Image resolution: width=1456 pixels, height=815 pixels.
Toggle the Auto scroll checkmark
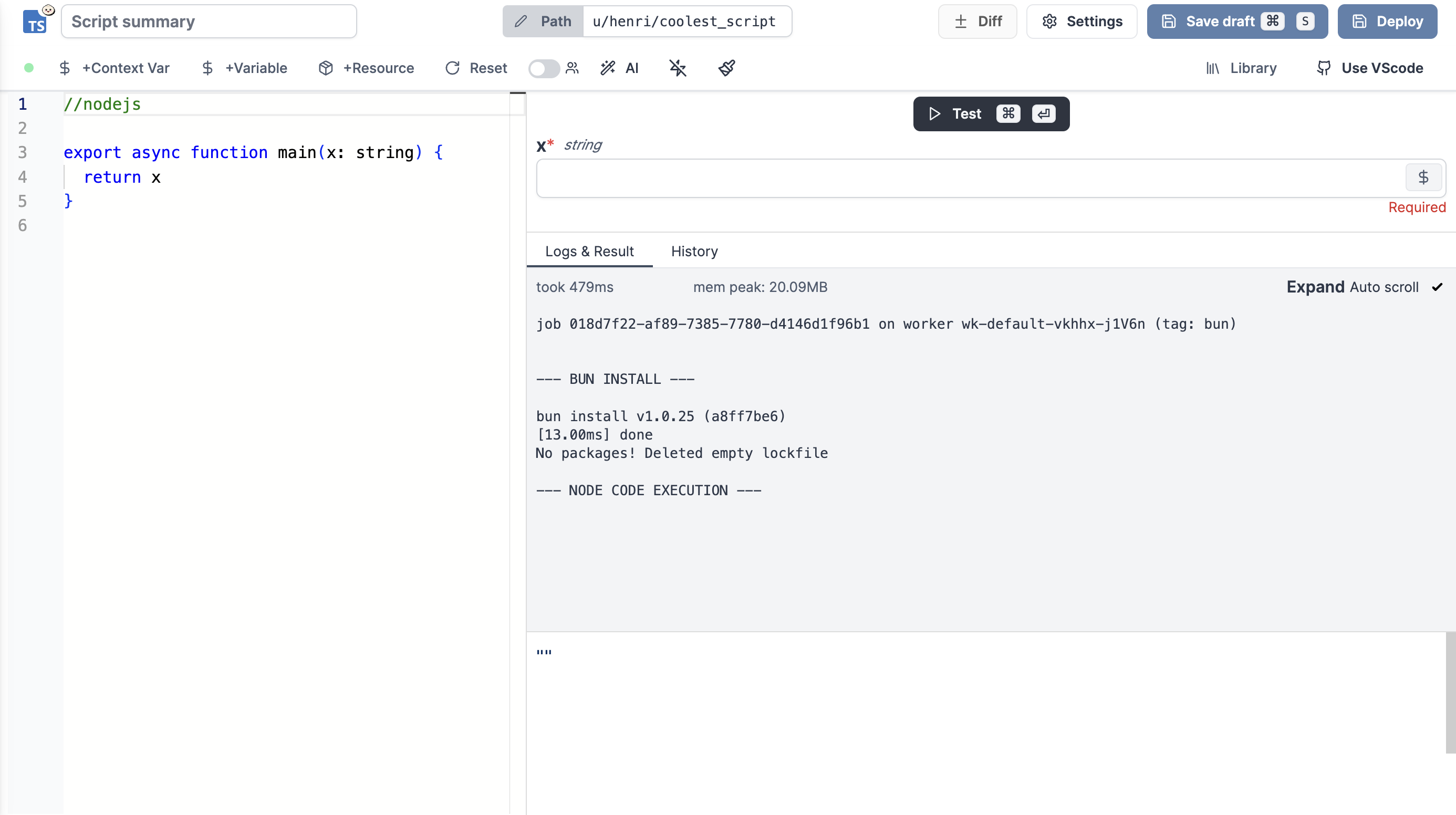tap(1437, 287)
